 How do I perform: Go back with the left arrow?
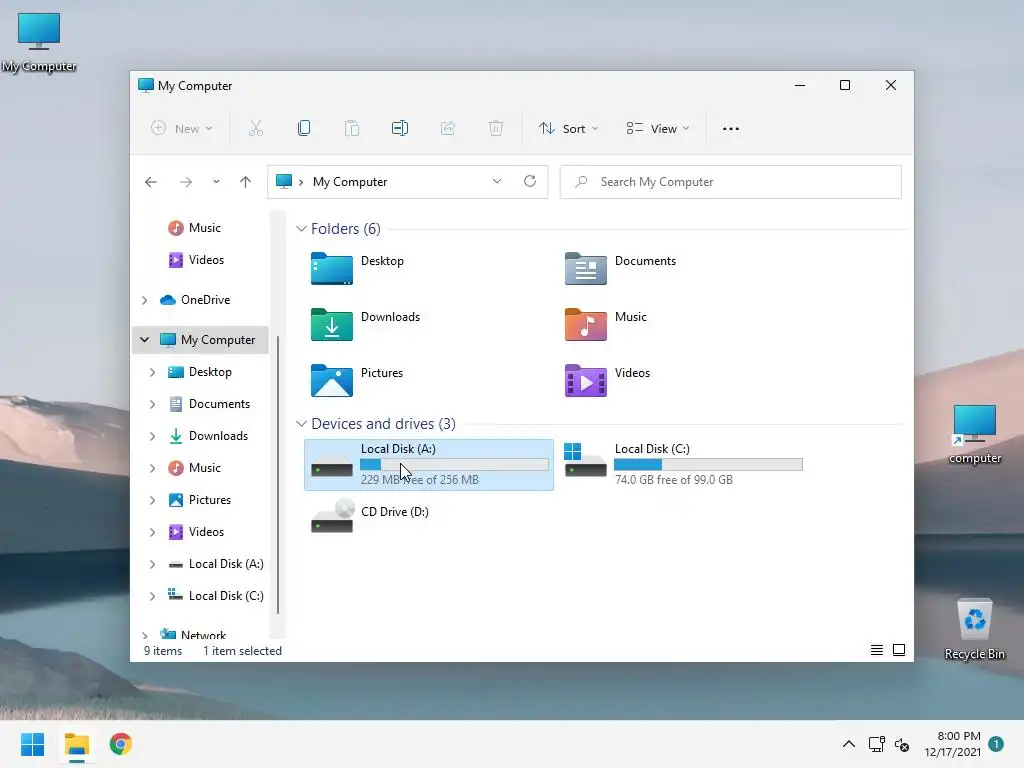point(151,182)
